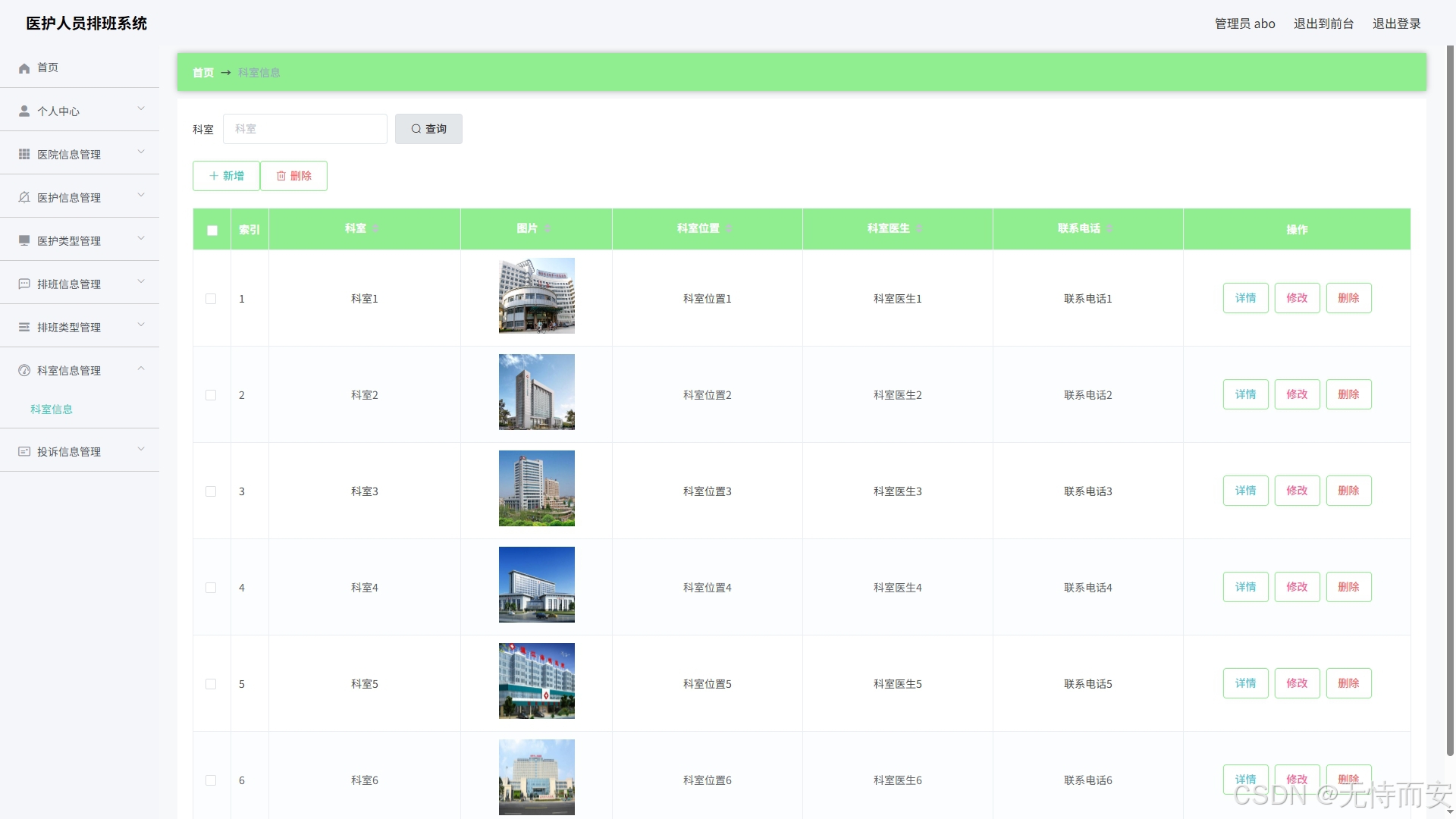Click the 新增 add button
Image resolution: width=1456 pixels, height=819 pixels.
[226, 176]
